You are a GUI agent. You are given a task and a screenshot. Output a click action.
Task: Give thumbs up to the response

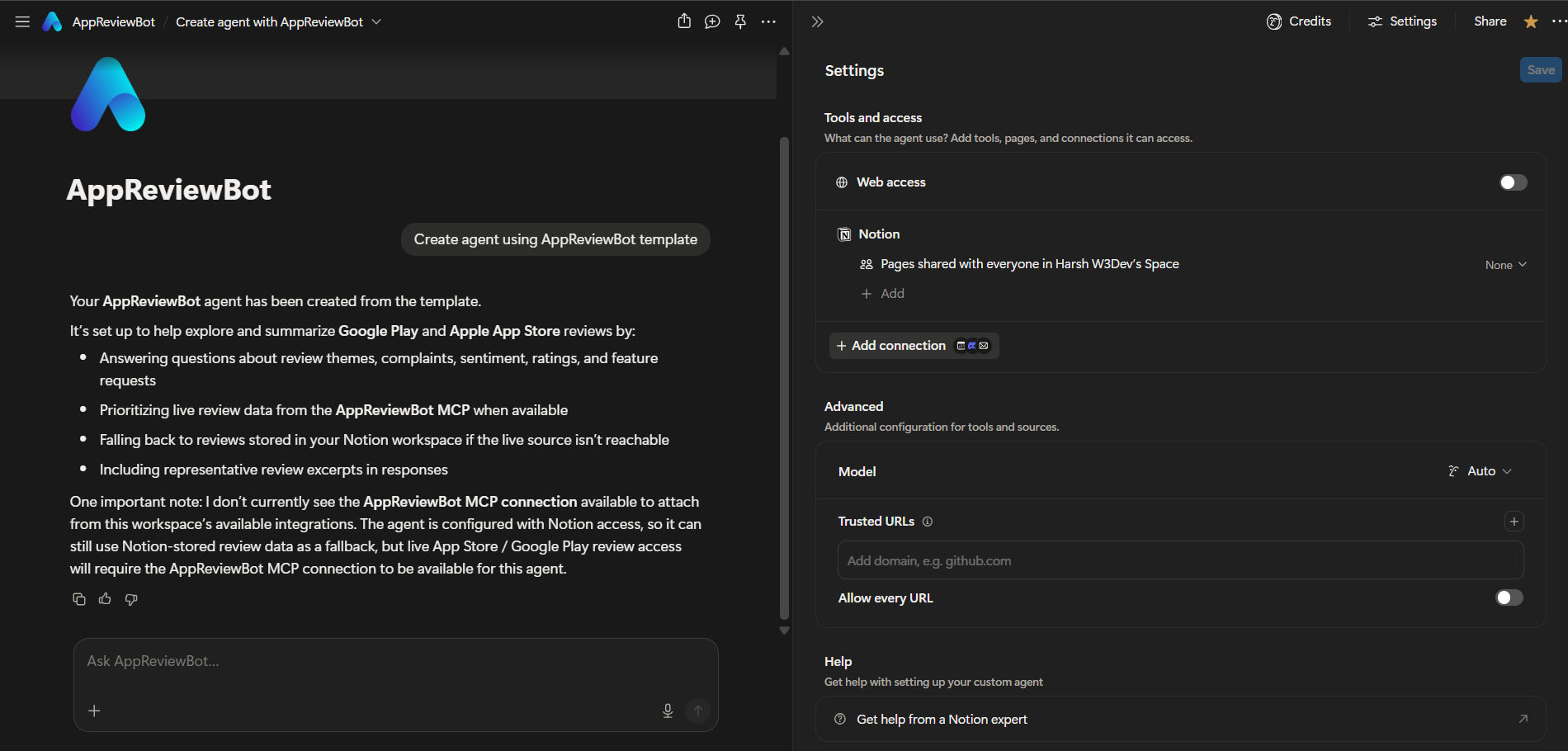(105, 599)
